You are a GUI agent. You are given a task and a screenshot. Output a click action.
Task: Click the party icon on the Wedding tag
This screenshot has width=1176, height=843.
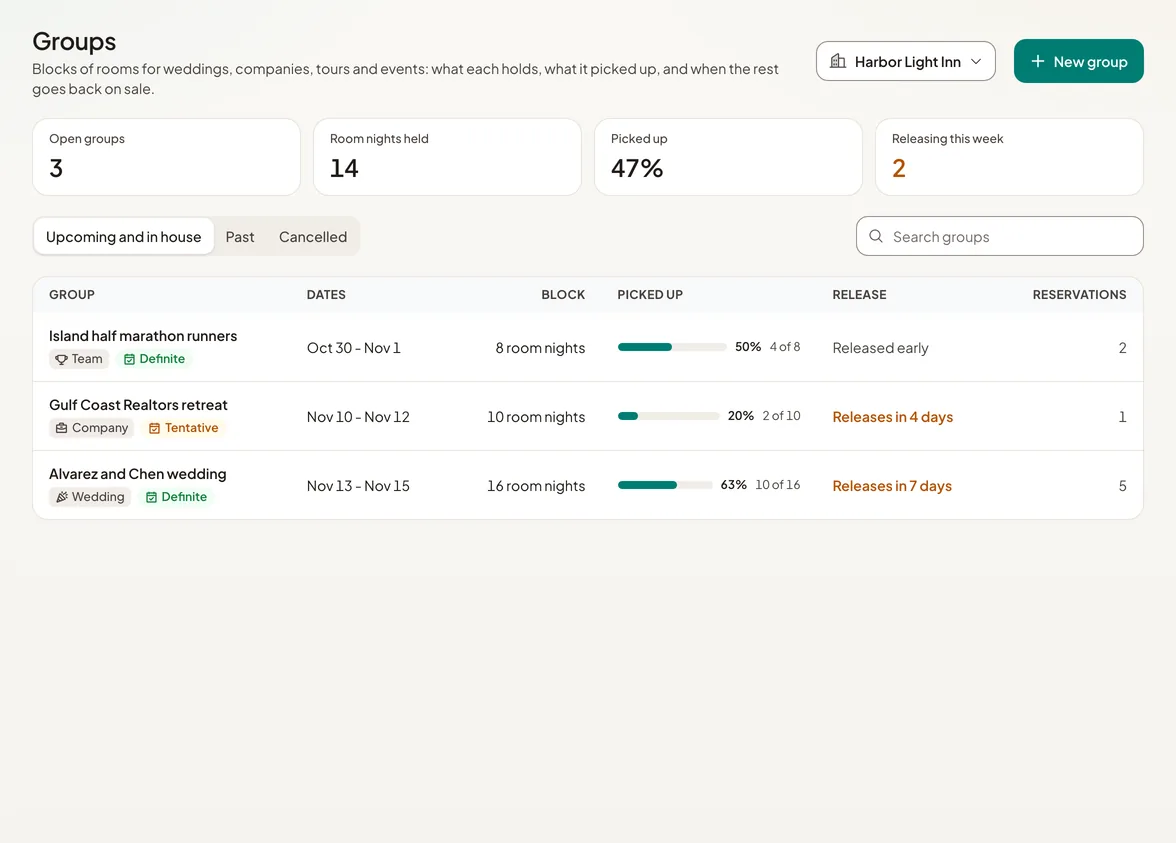[62, 497]
